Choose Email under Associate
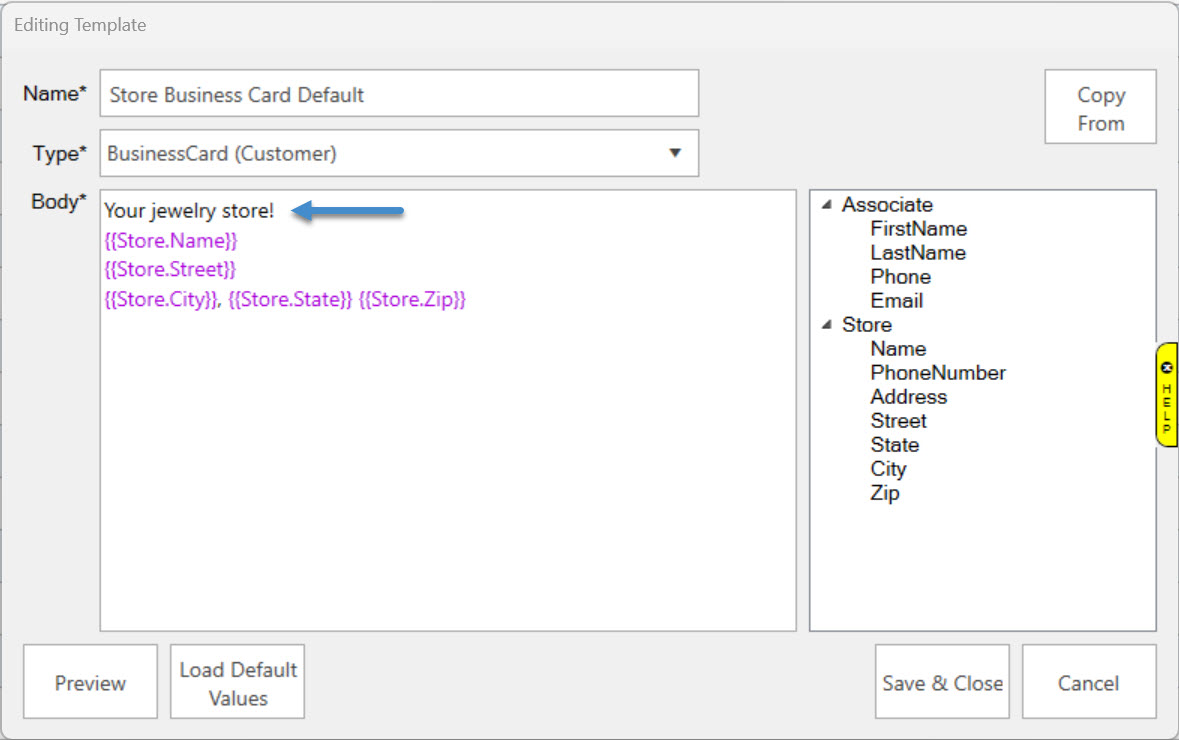This screenshot has width=1179, height=740. (x=896, y=301)
